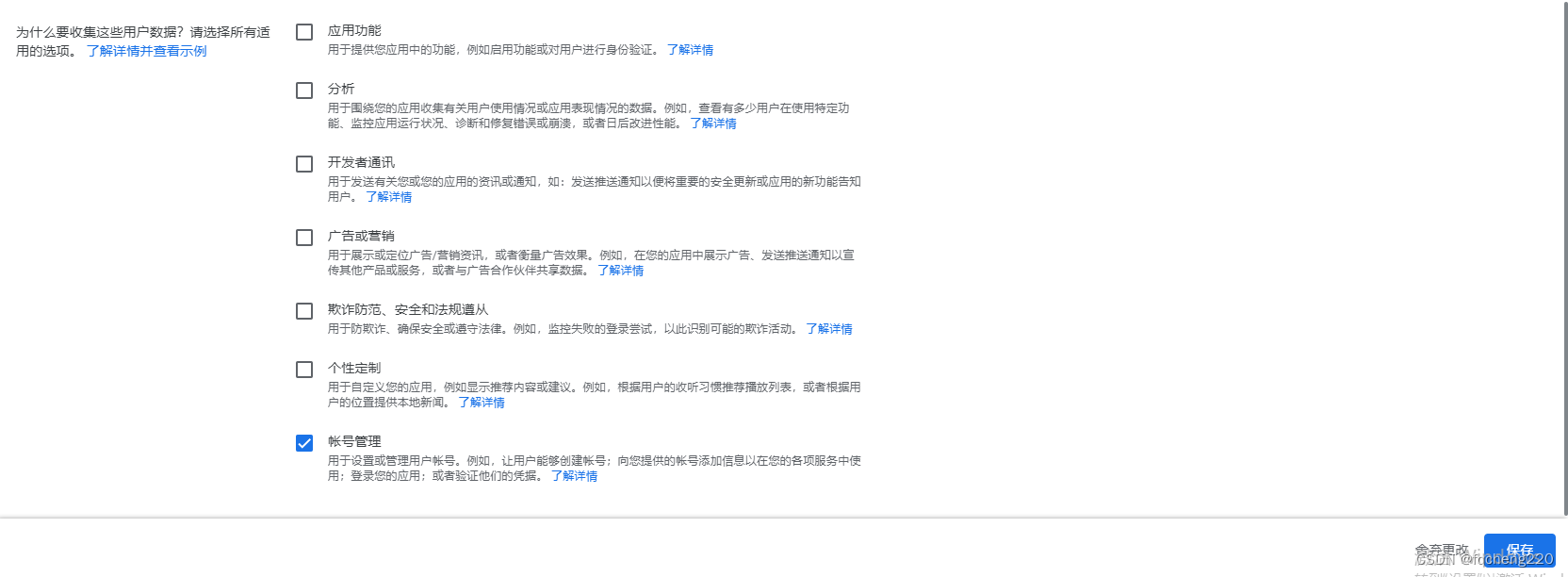The width and height of the screenshot is (1568, 577).
Task: Open 了解详情 link under 个性定制
Action: click(x=482, y=403)
